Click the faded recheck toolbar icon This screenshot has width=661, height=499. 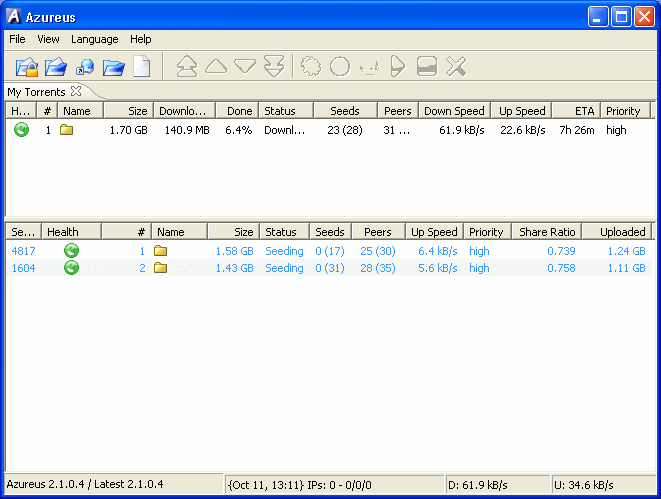(x=369, y=67)
